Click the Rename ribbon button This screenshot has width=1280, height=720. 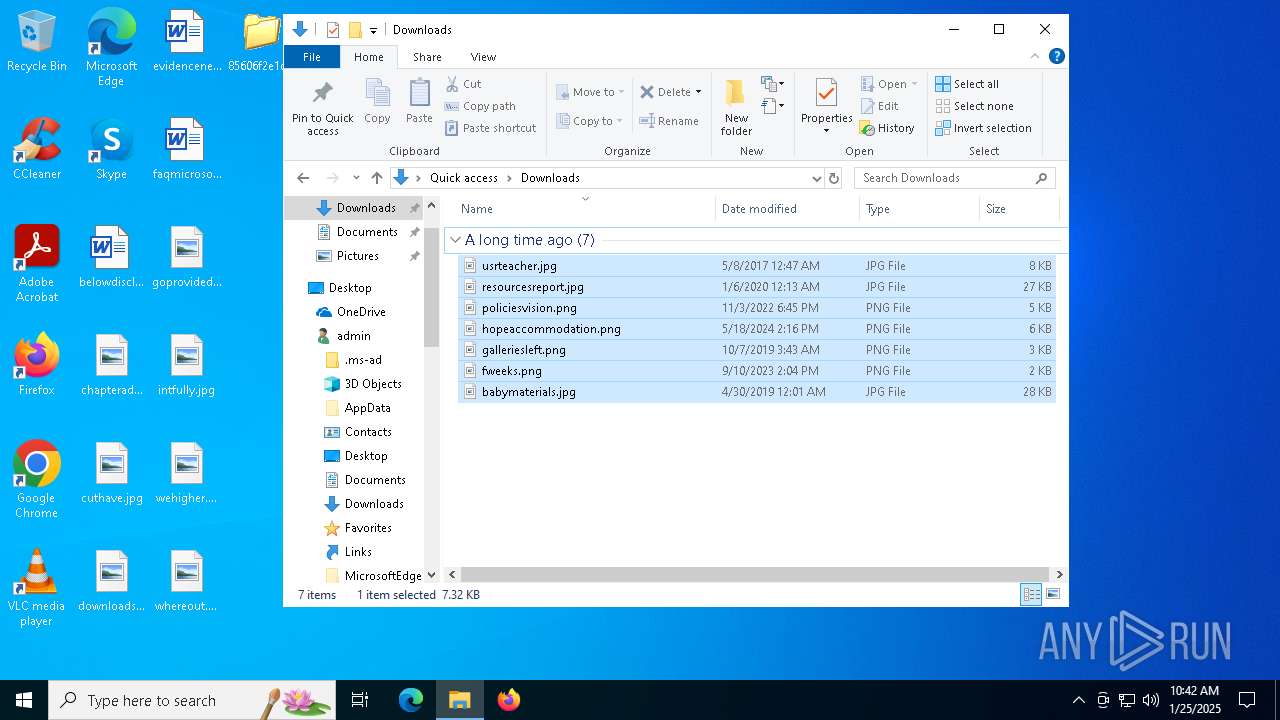click(669, 121)
